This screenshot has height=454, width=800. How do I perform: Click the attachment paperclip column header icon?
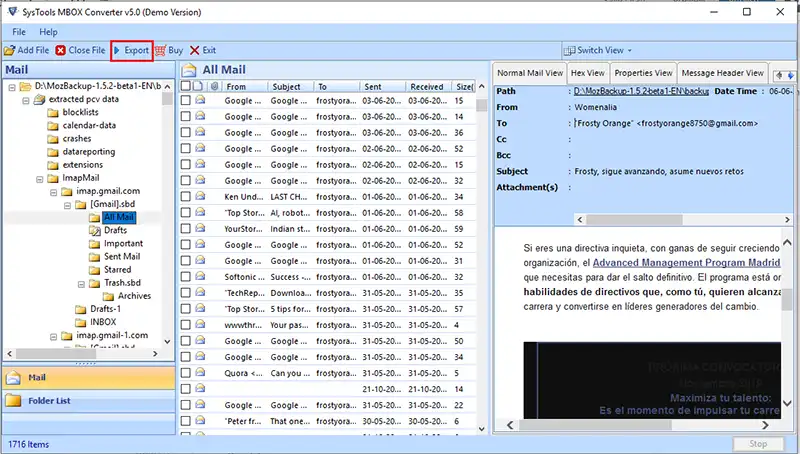(214, 87)
